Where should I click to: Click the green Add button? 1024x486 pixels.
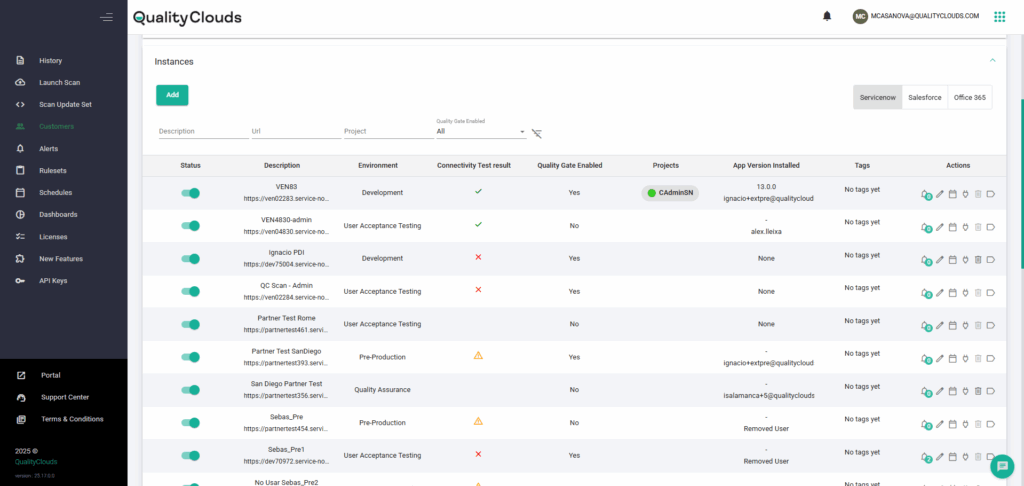click(172, 95)
